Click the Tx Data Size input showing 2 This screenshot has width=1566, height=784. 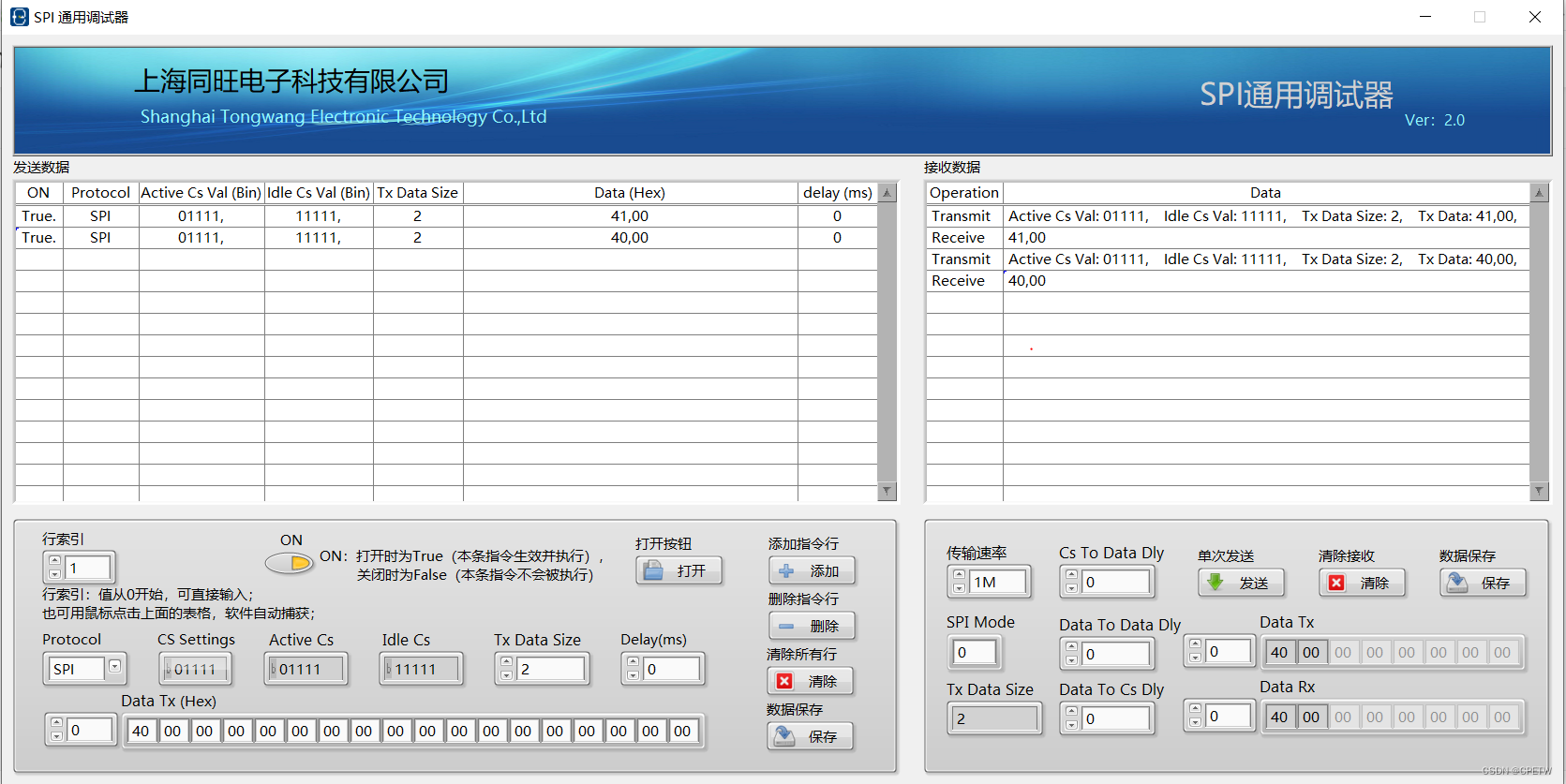pyautogui.click(x=551, y=669)
